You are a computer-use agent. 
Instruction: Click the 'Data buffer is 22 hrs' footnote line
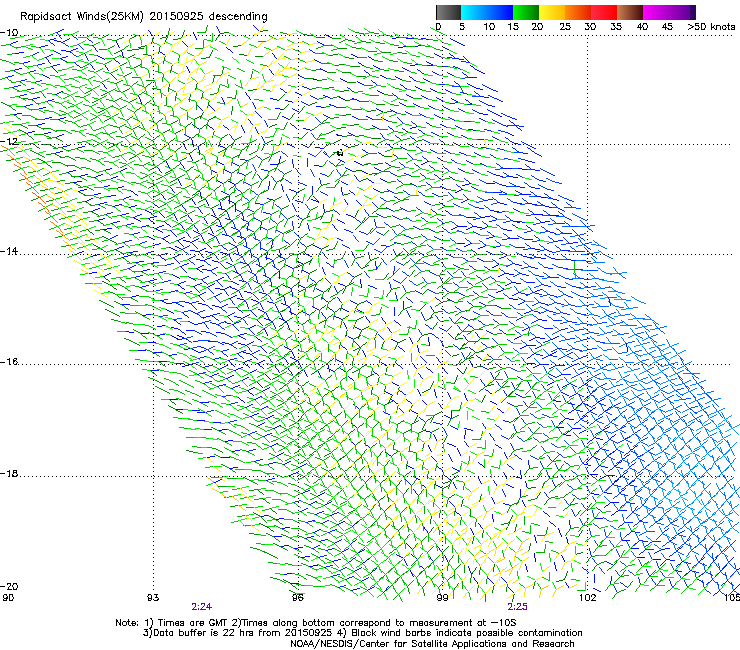click(362, 633)
